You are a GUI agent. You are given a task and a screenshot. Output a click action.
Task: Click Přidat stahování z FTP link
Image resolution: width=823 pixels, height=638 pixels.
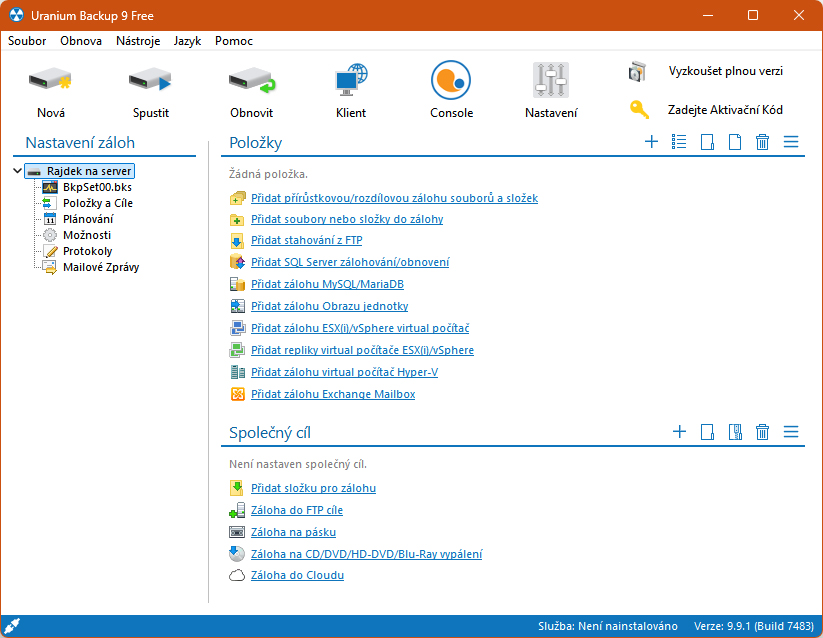point(307,240)
